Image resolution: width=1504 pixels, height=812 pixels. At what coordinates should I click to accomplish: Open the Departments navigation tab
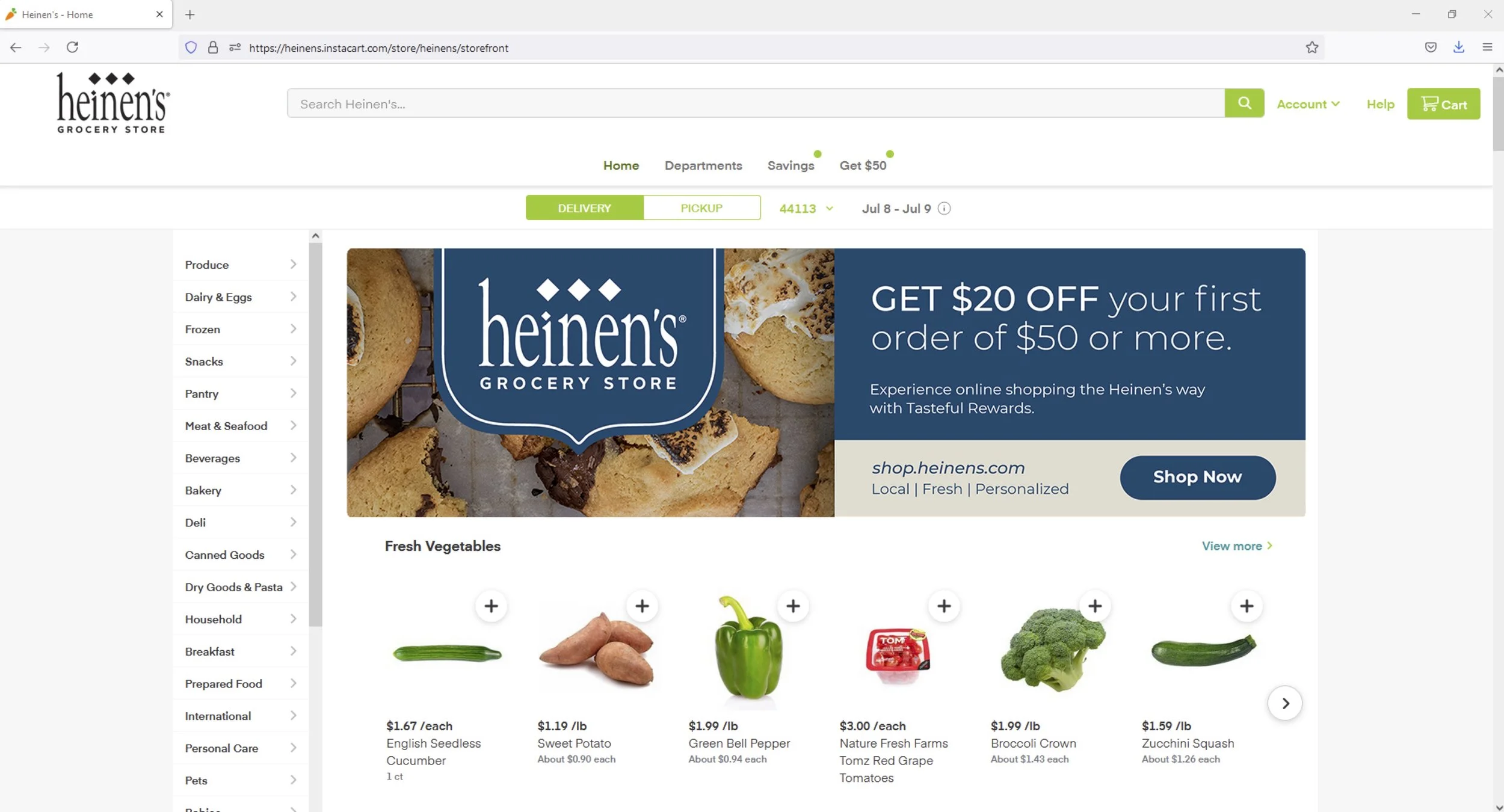[x=703, y=165]
